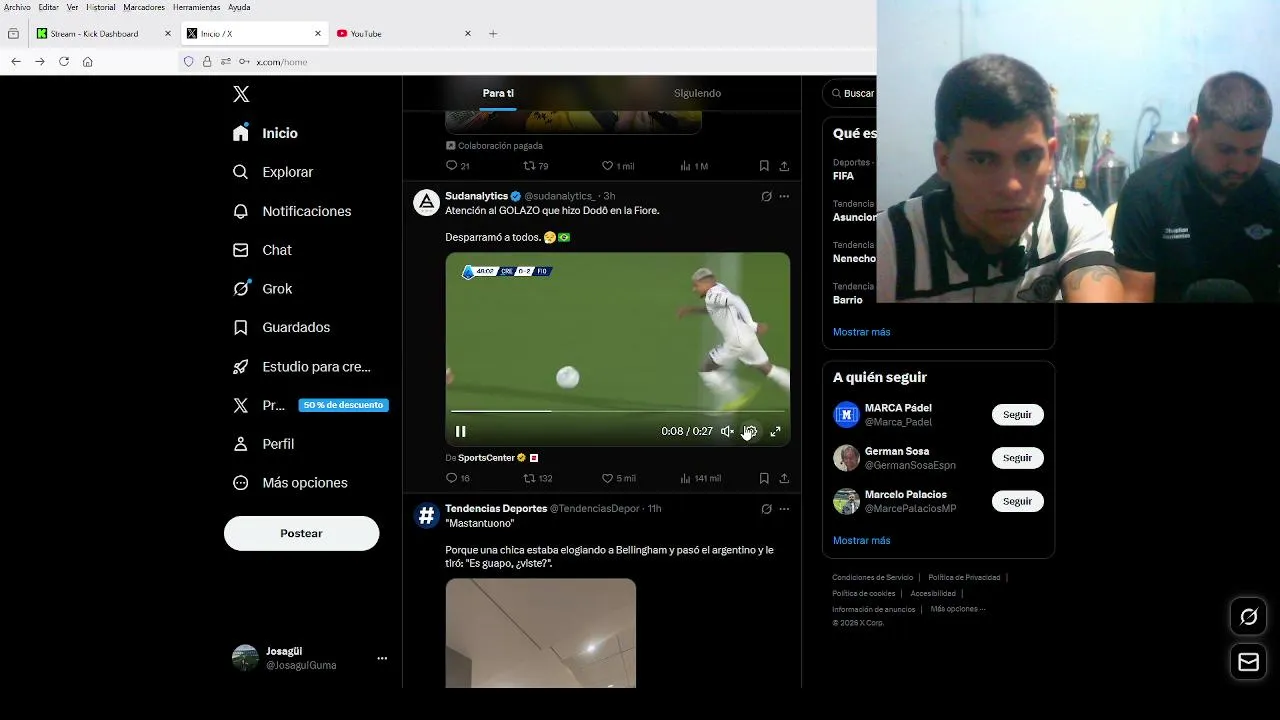Click the Postear button
Screen dimensions: 1280x720
coord(301,533)
